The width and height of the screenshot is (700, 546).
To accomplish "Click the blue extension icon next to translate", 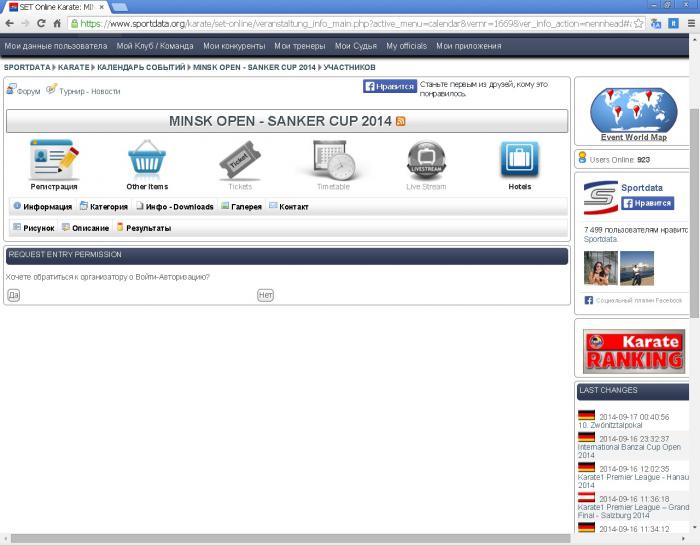I will pos(673,24).
